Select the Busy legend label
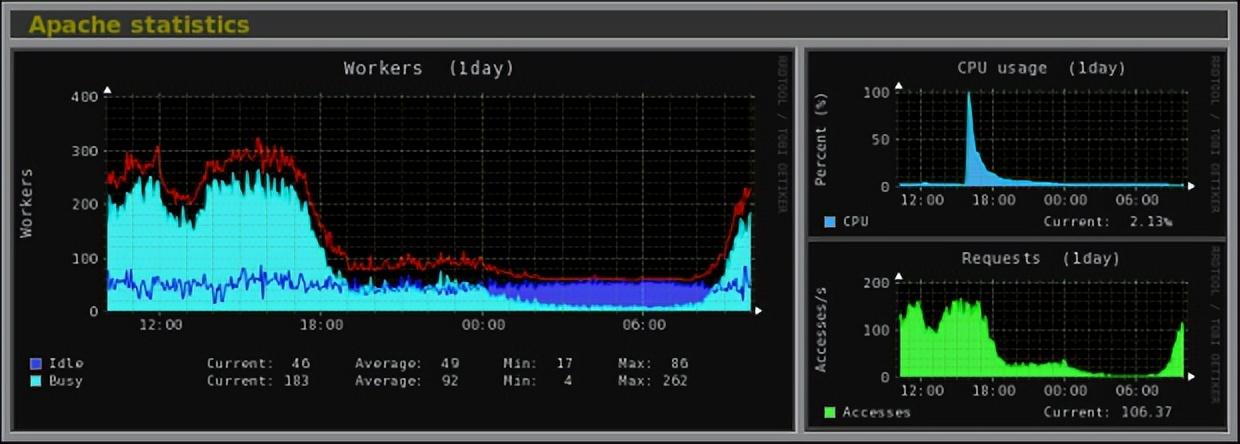 tap(66, 381)
